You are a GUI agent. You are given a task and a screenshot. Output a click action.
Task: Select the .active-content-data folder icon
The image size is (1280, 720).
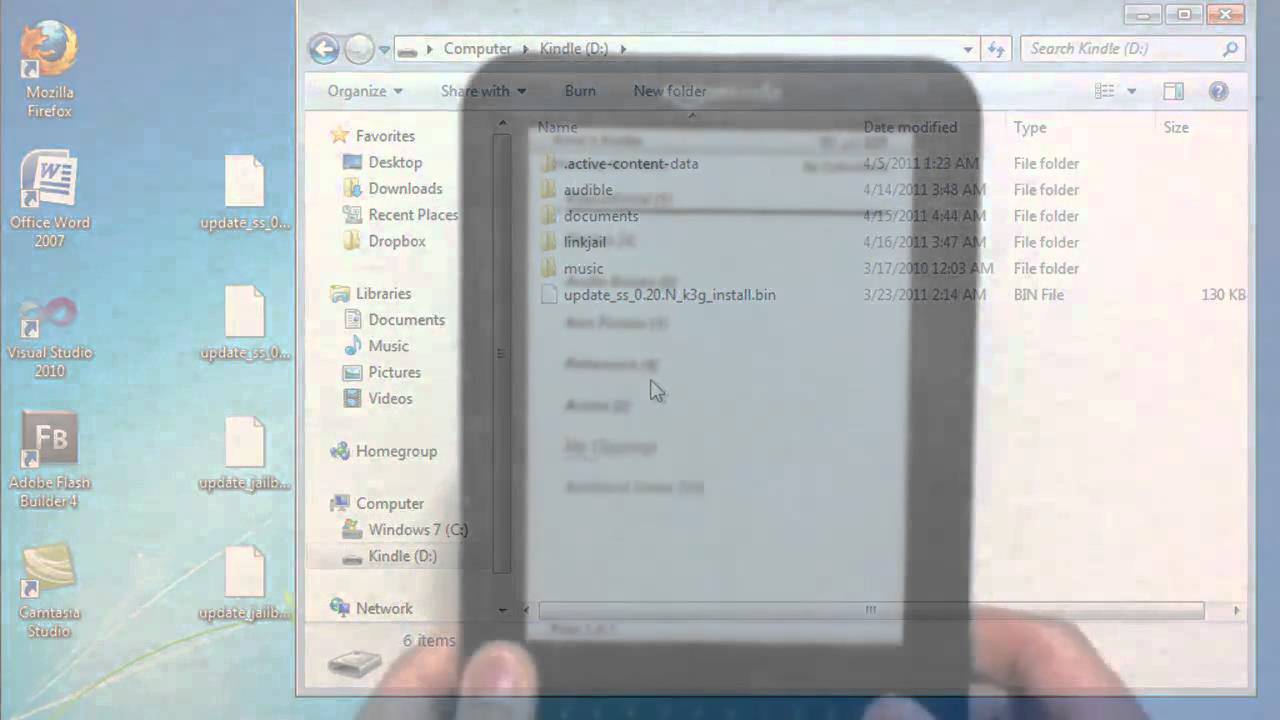coord(548,163)
